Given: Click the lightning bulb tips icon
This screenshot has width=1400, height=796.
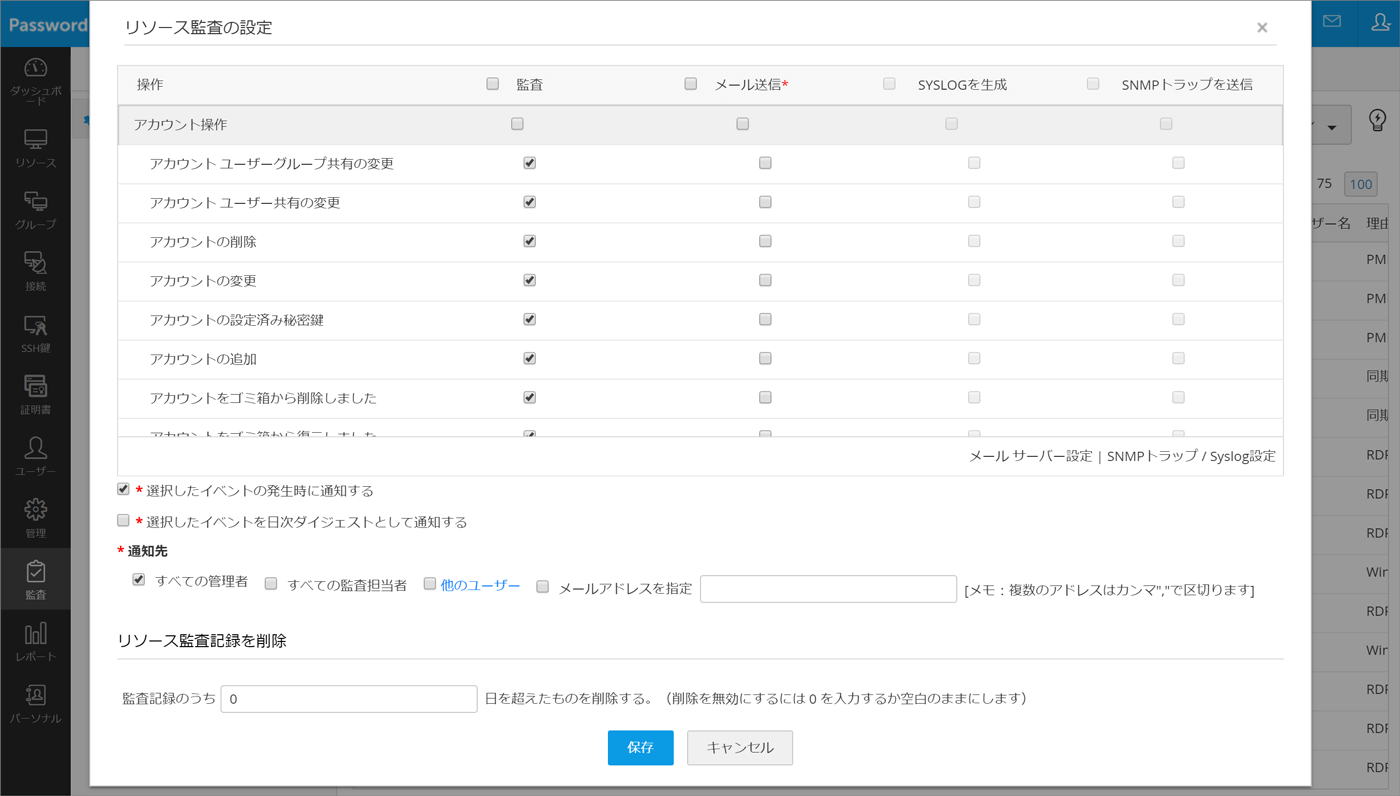Looking at the screenshot, I should coord(1377,122).
